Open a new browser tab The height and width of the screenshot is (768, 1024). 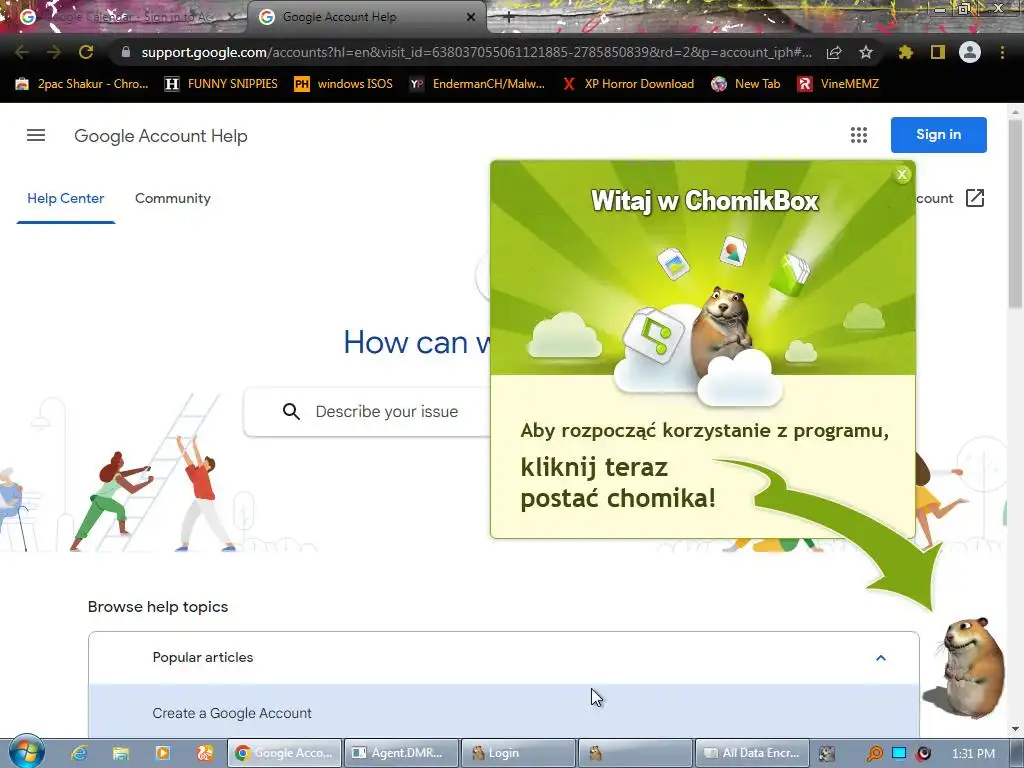point(509,18)
